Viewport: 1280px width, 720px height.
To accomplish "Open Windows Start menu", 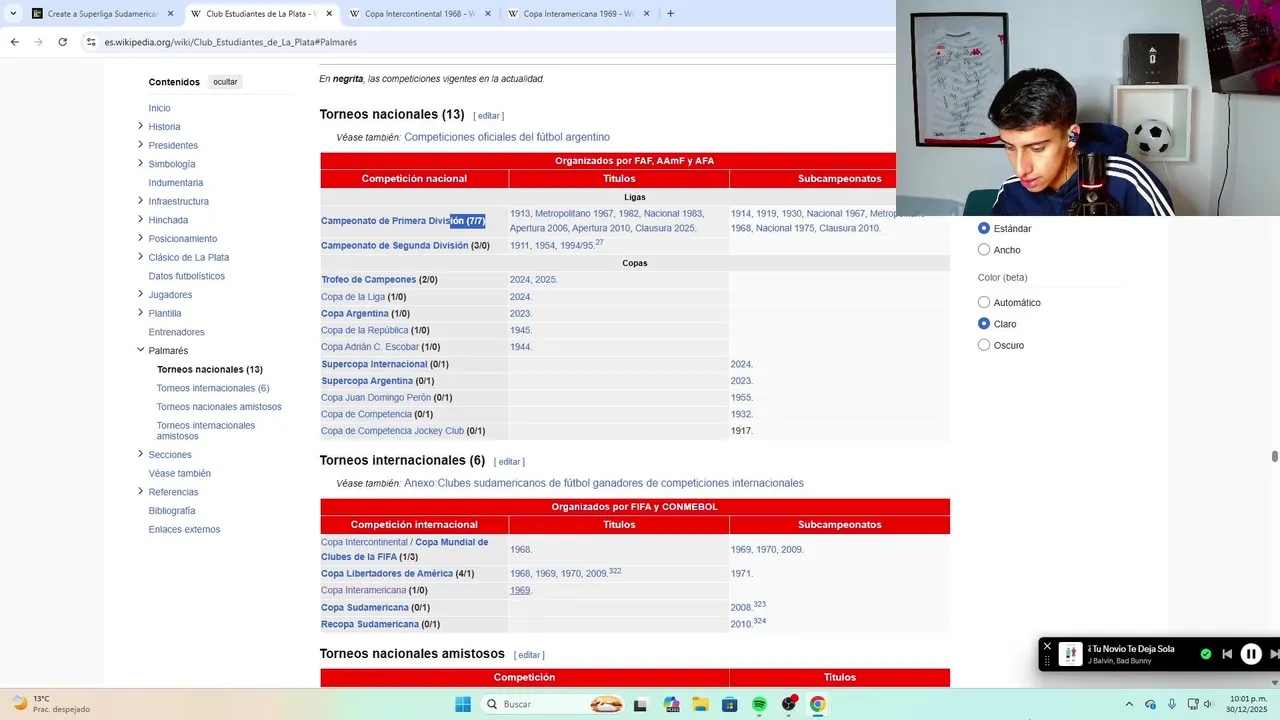I will 462,704.
